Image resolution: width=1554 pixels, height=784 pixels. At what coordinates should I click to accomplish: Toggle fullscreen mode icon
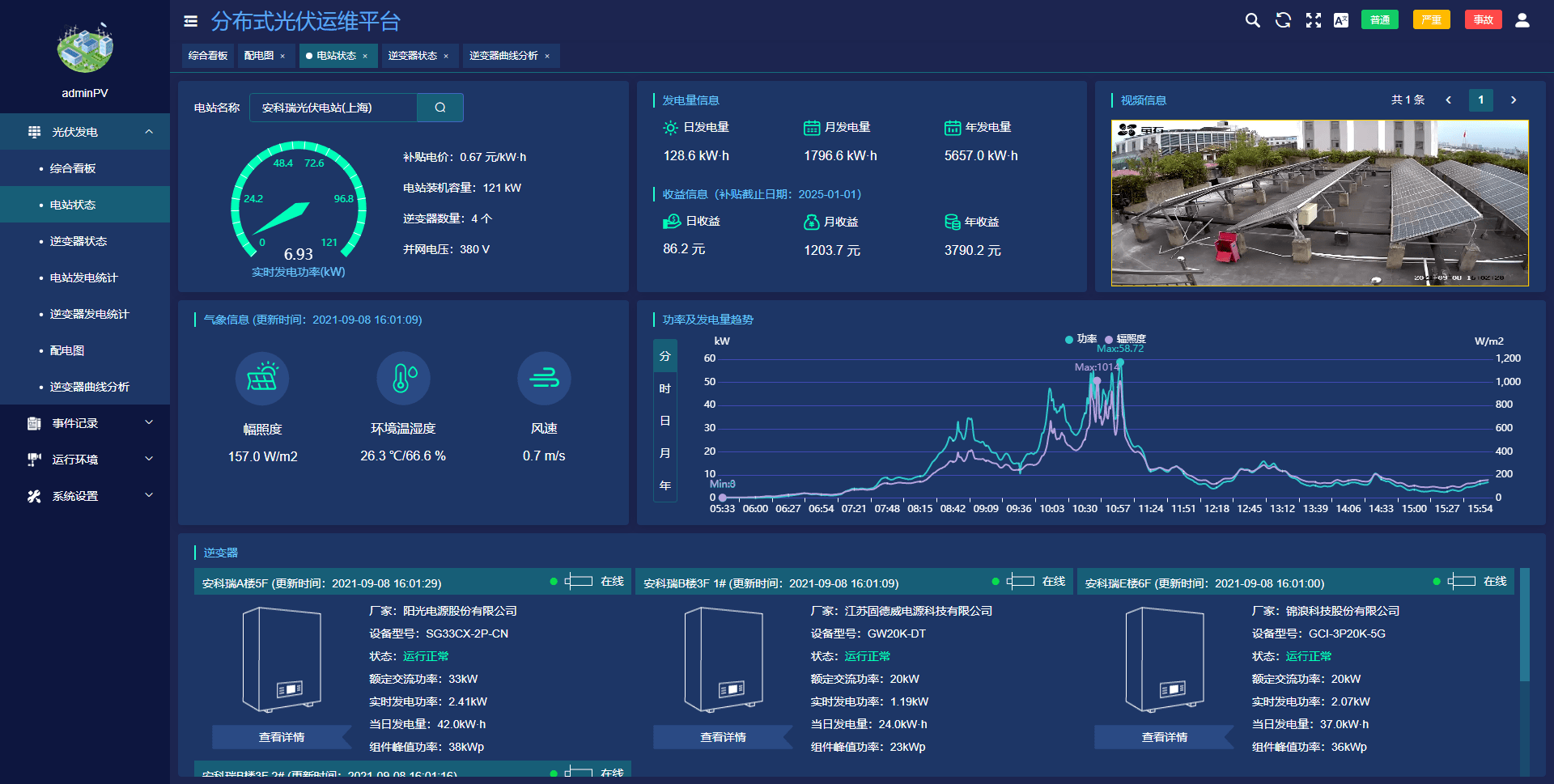point(1313,20)
